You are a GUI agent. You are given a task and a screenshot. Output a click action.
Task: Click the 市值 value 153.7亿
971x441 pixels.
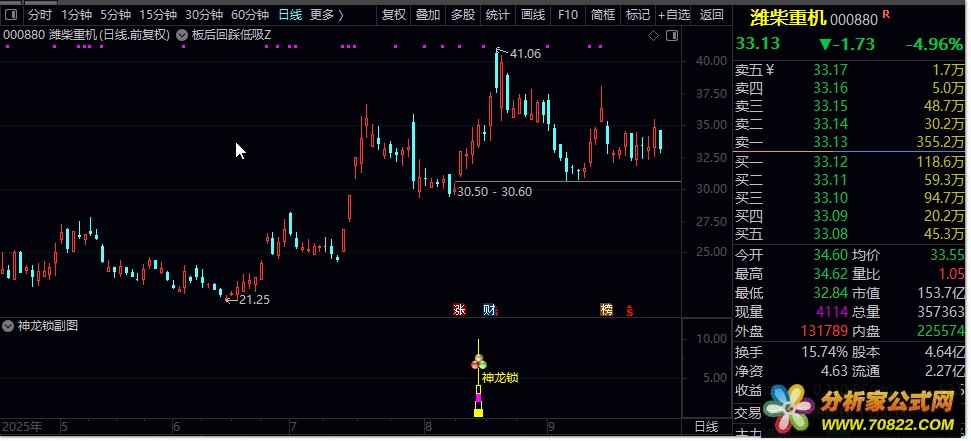coord(941,293)
